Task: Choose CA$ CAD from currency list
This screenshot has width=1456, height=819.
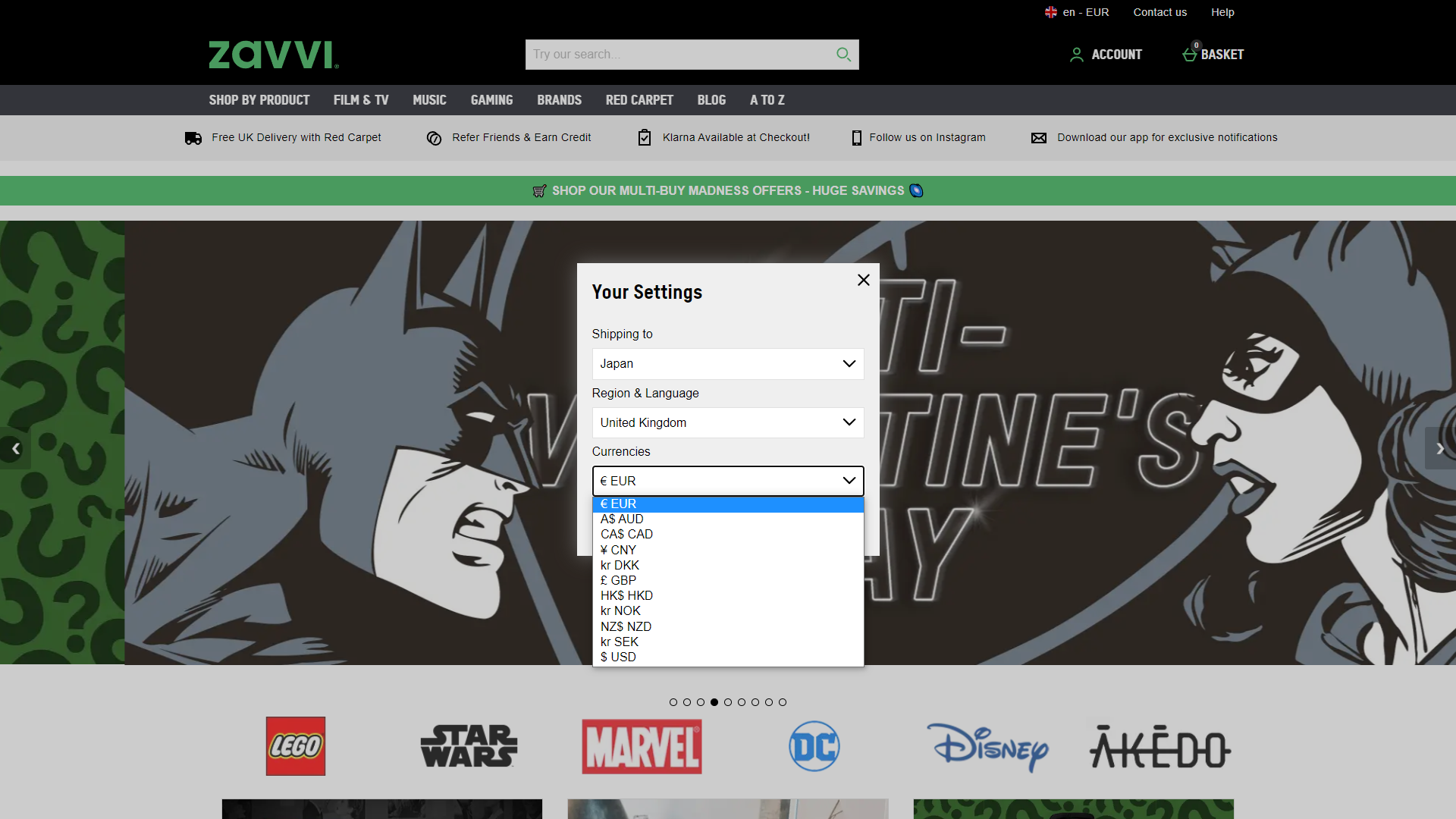Action: pos(728,535)
